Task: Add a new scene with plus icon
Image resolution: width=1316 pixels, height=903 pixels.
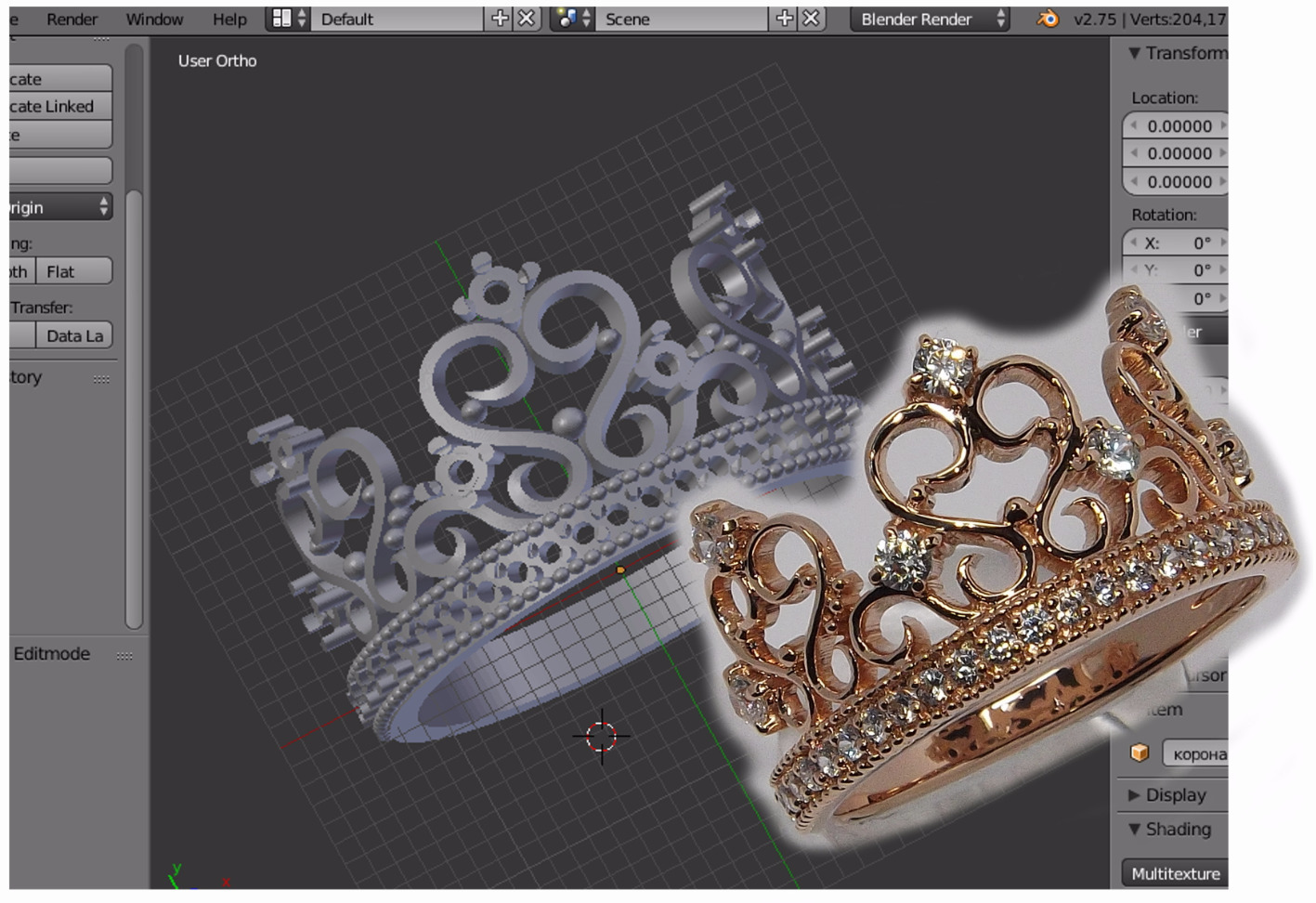Action: point(785,19)
